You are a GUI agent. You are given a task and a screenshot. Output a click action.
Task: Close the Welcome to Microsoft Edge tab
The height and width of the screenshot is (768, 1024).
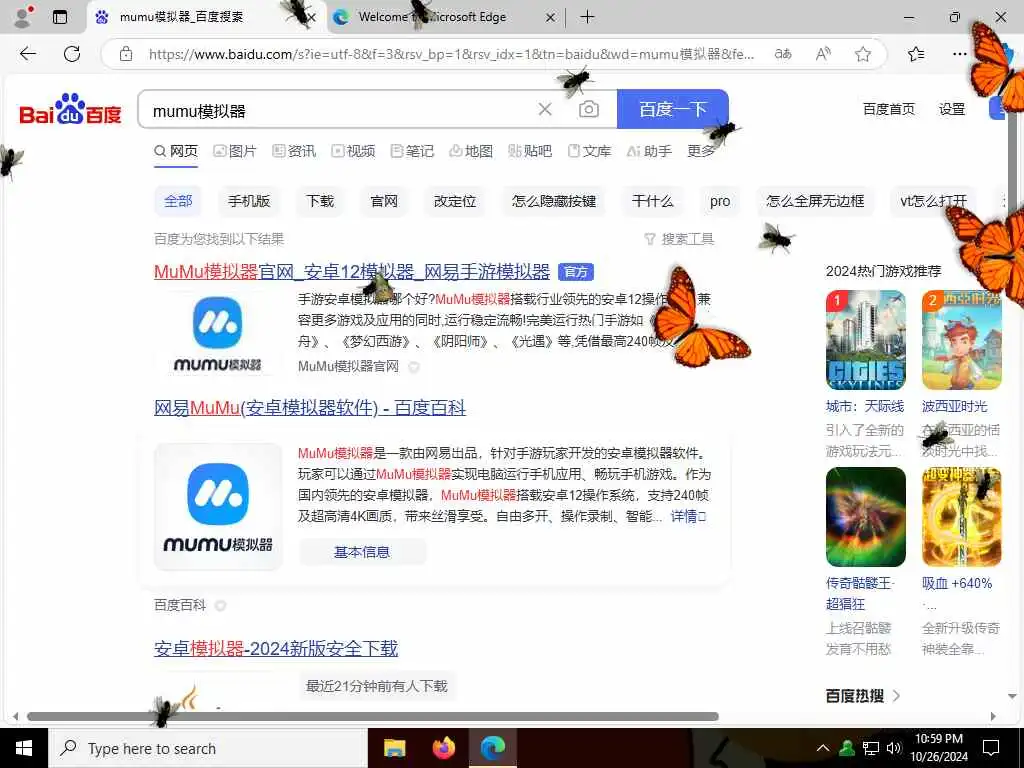click(551, 18)
